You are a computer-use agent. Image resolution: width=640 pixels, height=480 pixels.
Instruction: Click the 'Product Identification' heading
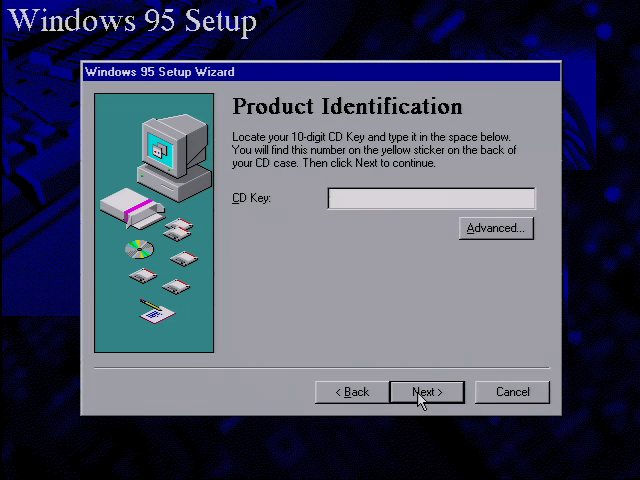(347, 107)
